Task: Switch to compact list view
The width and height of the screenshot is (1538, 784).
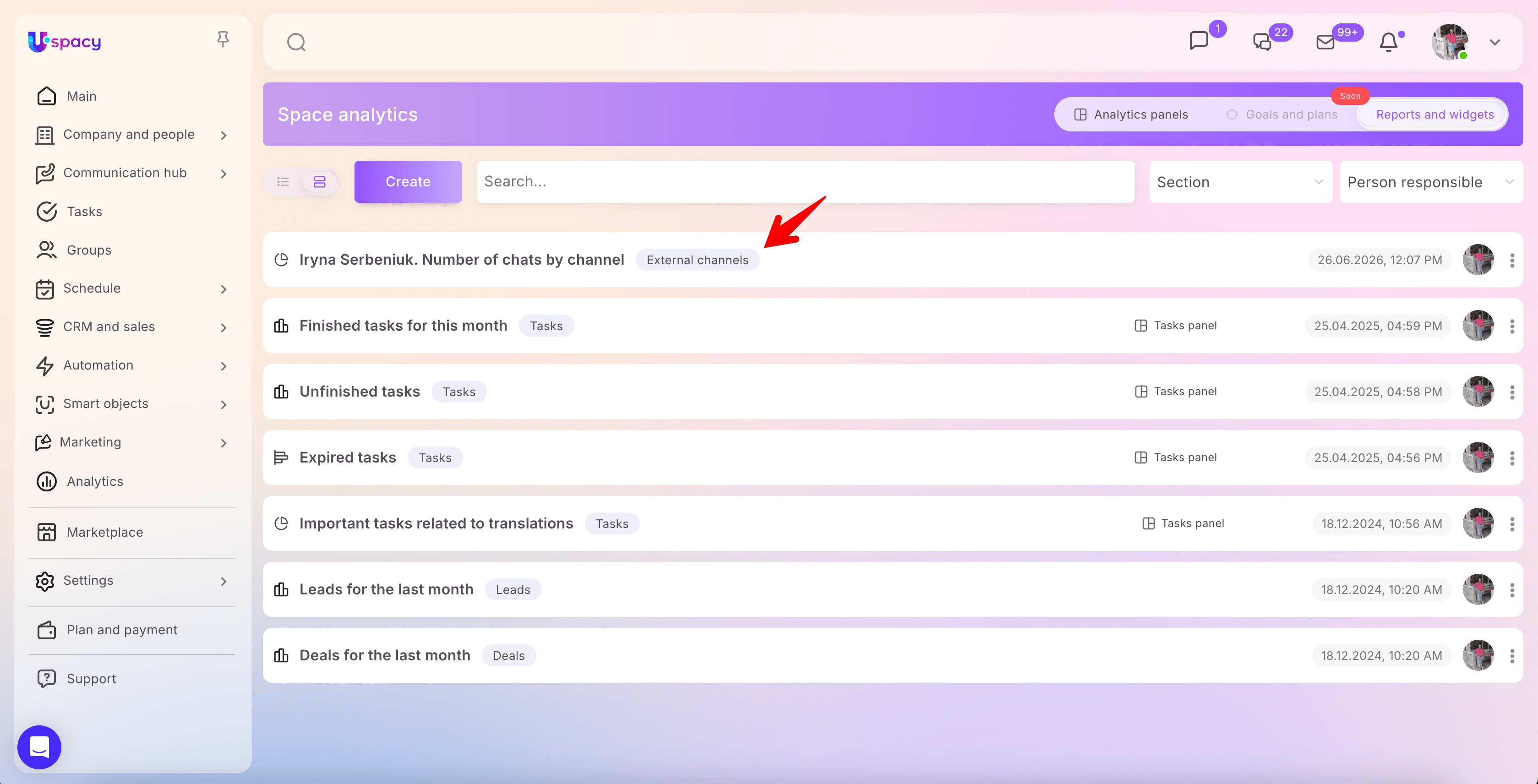Action: point(283,181)
